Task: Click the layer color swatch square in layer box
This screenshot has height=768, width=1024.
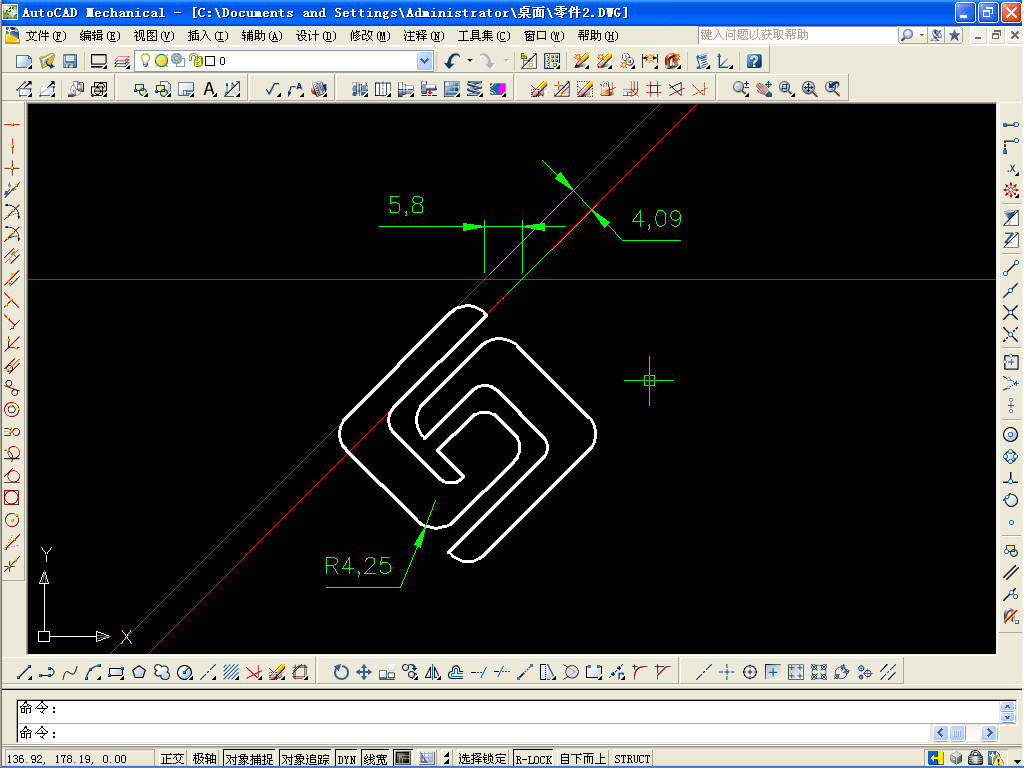Action: click(210, 61)
